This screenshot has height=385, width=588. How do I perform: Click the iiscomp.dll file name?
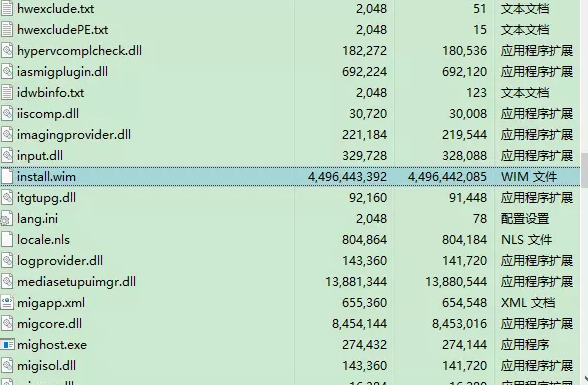[48, 114]
